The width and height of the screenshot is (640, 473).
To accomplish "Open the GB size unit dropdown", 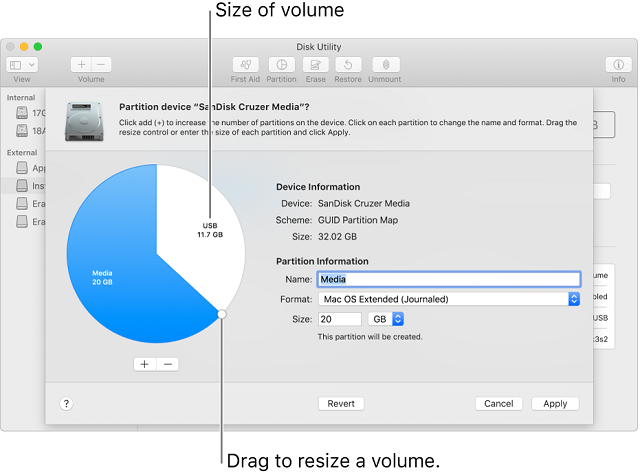I will click(386, 319).
